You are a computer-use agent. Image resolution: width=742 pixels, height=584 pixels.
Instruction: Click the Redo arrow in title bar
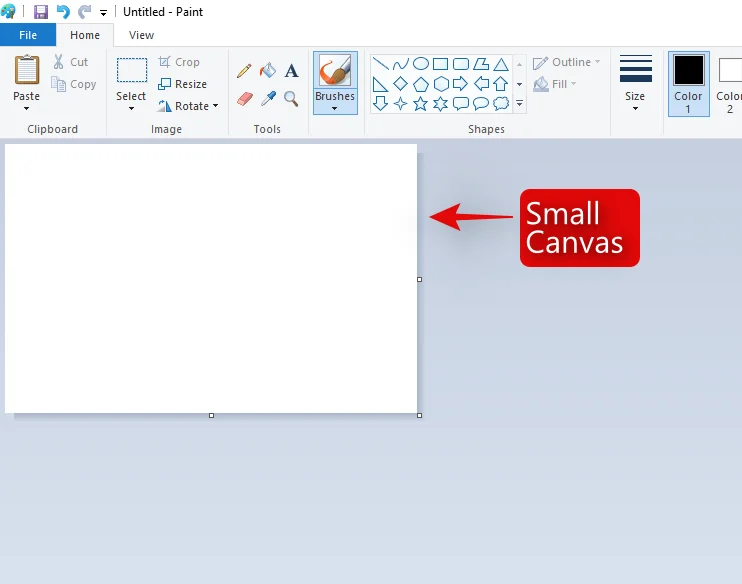(85, 12)
